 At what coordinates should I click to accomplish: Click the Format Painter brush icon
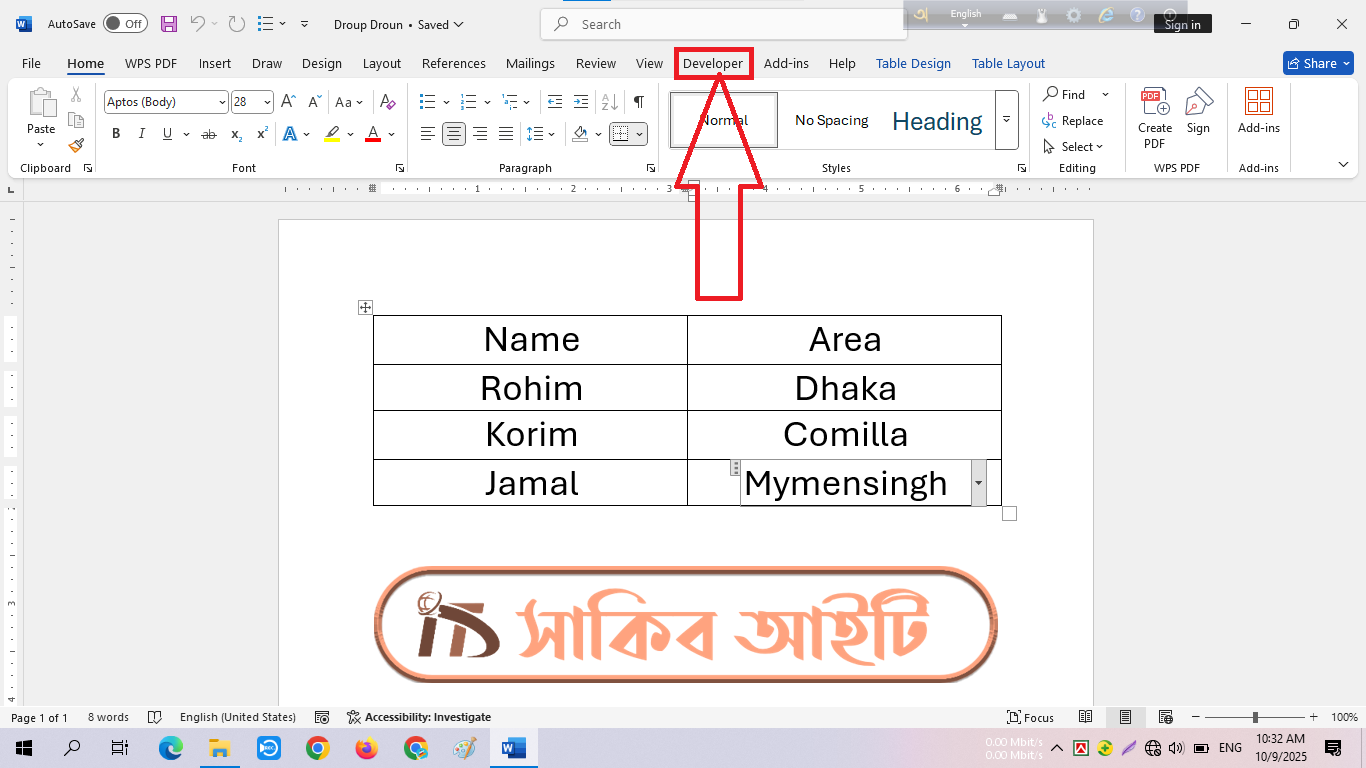tap(76, 145)
